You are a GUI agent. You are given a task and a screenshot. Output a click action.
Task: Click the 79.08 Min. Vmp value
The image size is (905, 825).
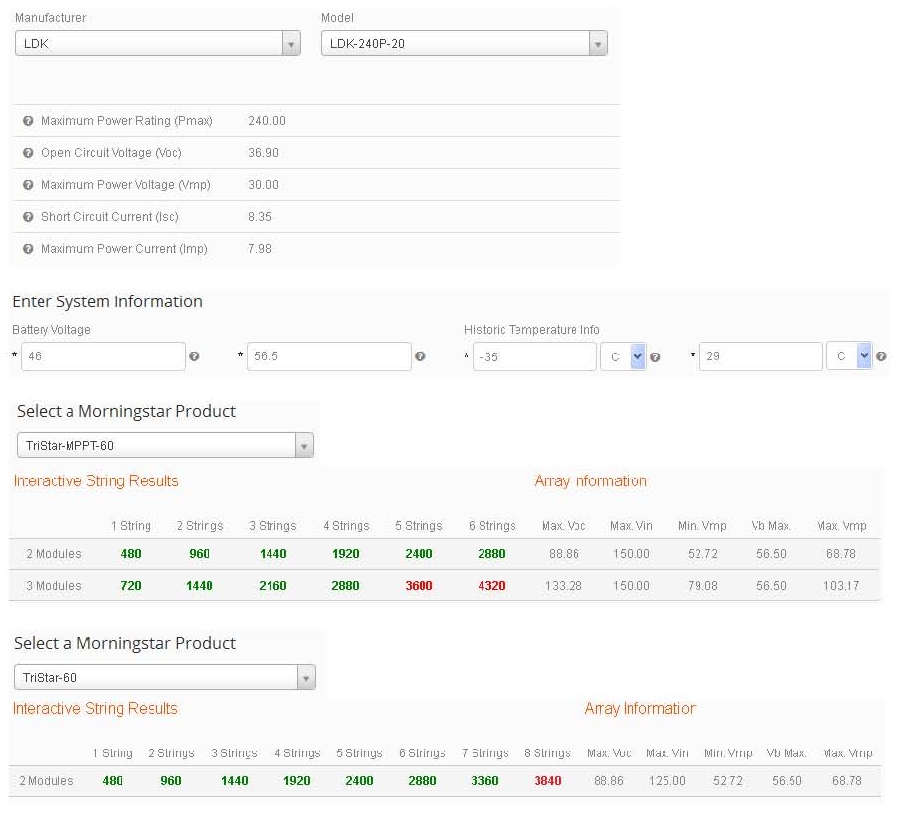pos(702,585)
